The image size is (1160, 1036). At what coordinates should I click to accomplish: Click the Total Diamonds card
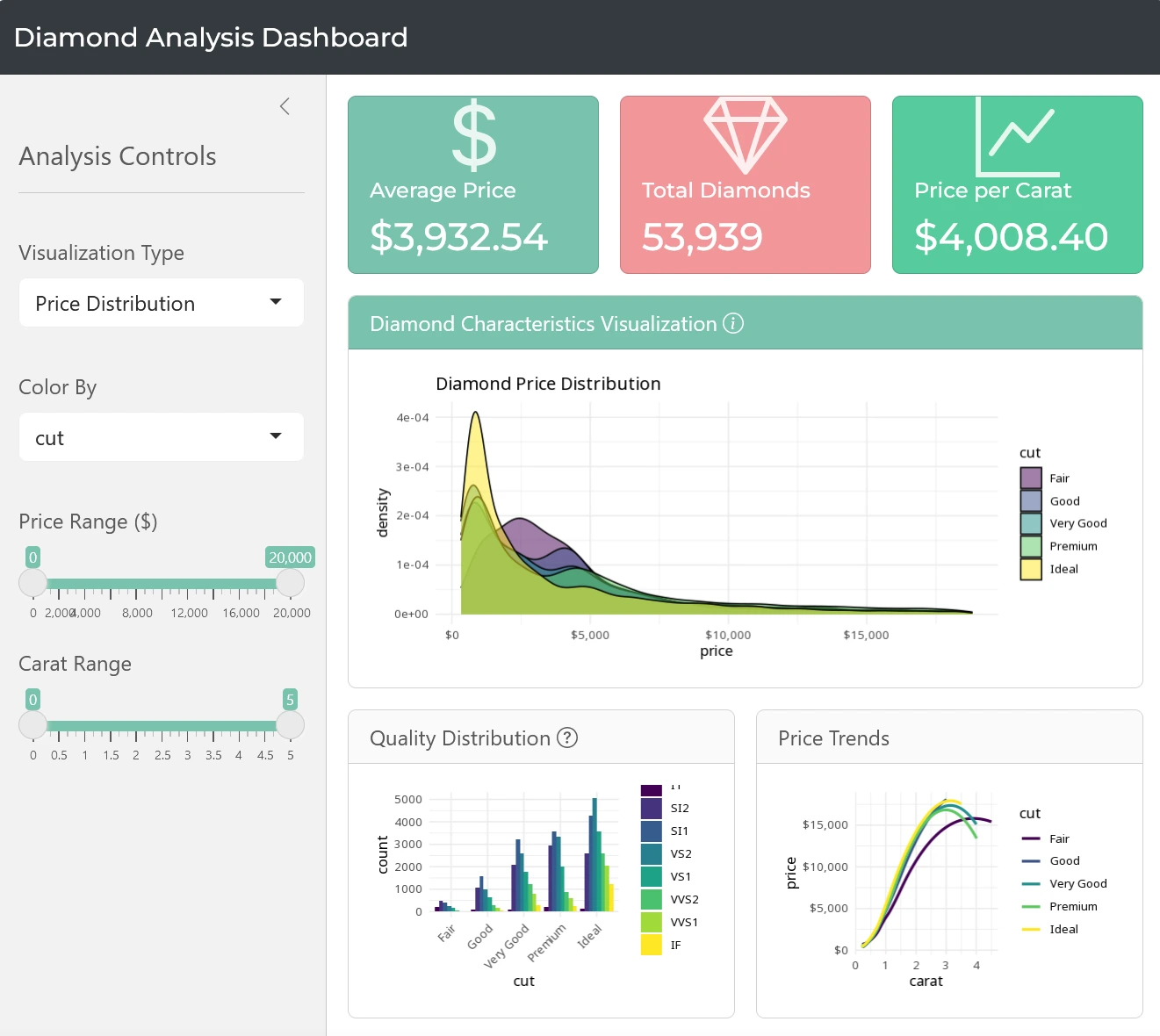[746, 184]
